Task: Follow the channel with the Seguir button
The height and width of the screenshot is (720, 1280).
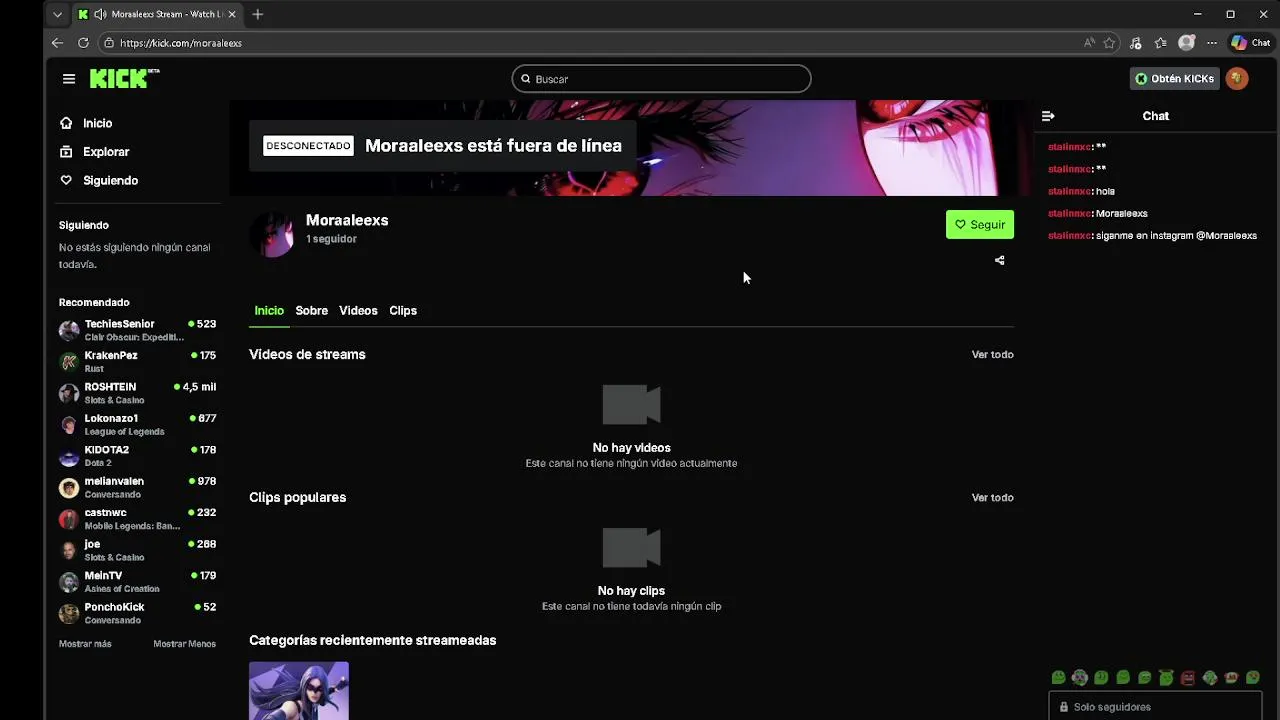Action: point(980,225)
